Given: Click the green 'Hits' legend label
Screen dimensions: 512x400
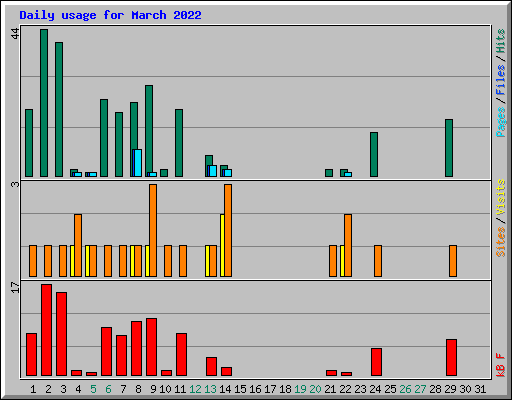Looking at the screenshot, I should click(x=501, y=41).
